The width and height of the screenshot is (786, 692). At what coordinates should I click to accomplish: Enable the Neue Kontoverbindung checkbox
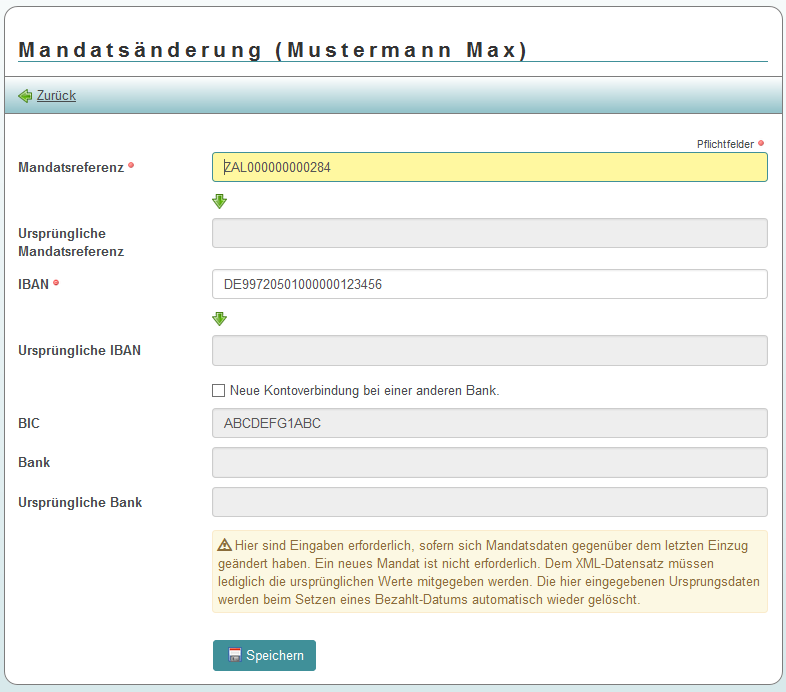pyautogui.click(x=219, y=390)
